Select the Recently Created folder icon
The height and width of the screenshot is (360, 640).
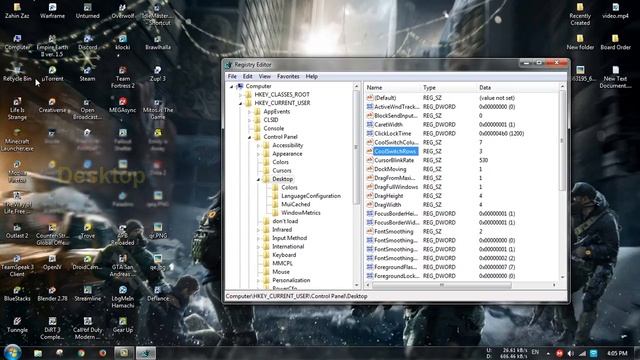click(x=580, y=15)
